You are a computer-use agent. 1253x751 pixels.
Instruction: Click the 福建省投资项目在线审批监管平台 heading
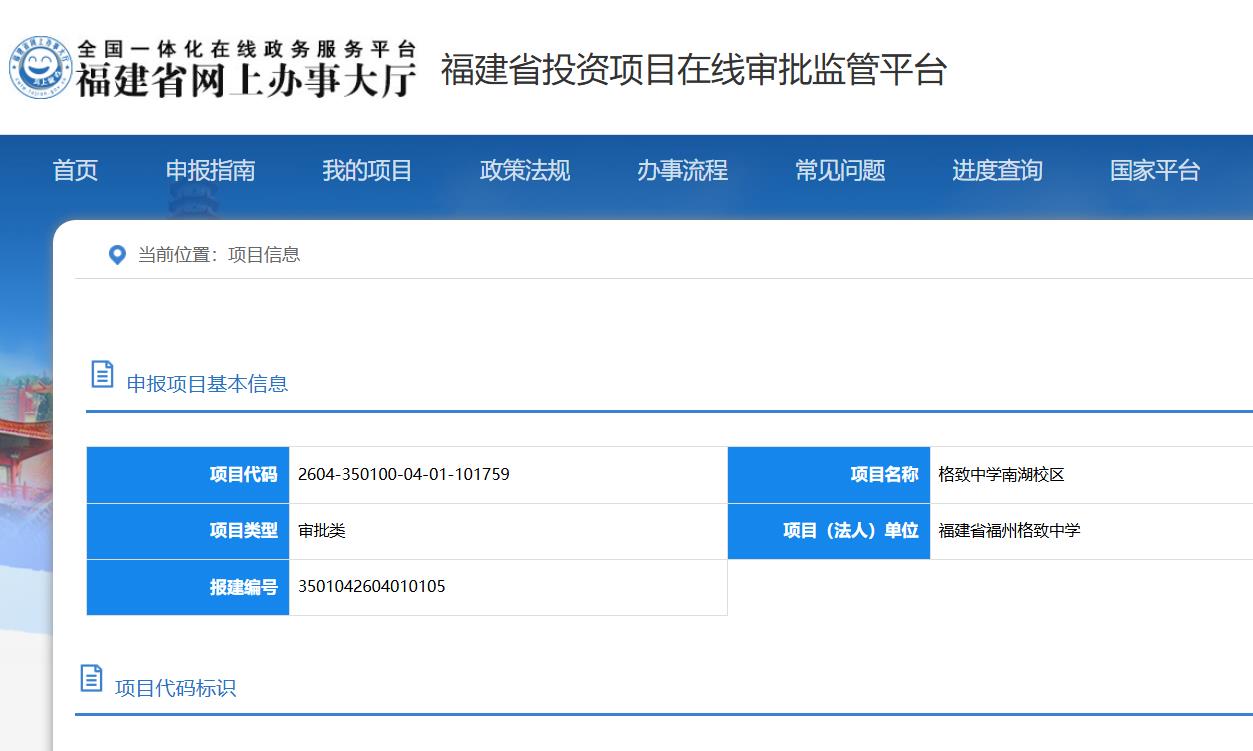click(x=693, y=70)
